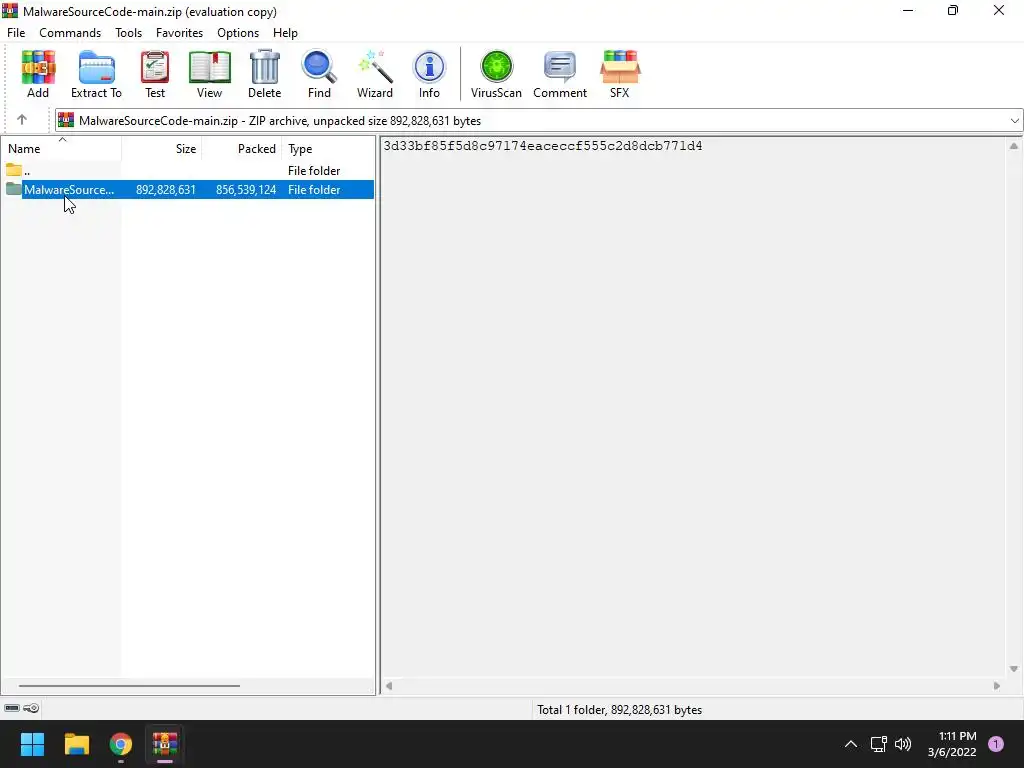Viewport: 1024px width, 768px height.
Task: Click the archive comment hash text
Action: [x=543, y=146]
